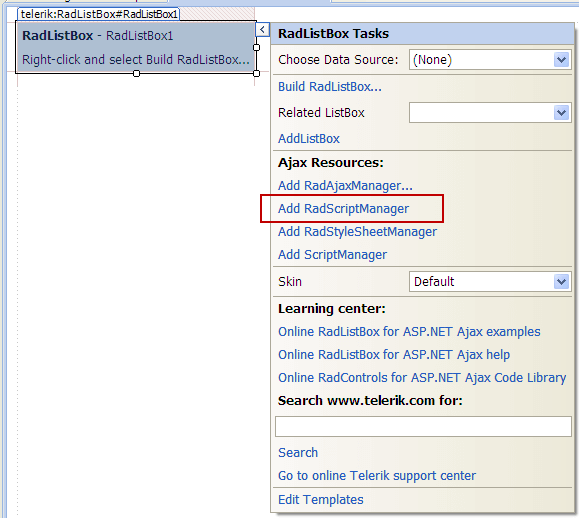The image size is (579, 518).
Task: Click the AddListBox link
Action: click(309, 138)
